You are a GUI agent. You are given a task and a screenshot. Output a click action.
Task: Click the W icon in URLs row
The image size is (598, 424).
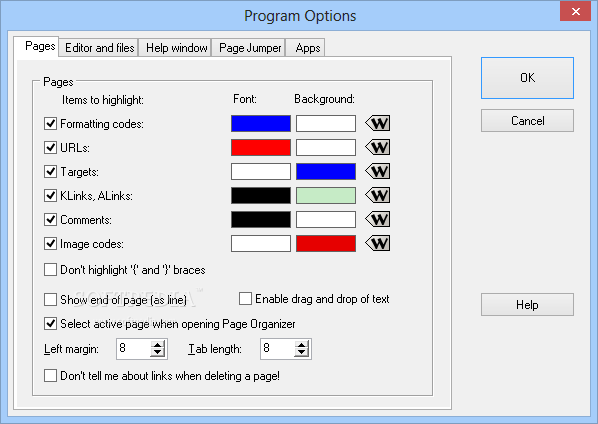[378, 147]
